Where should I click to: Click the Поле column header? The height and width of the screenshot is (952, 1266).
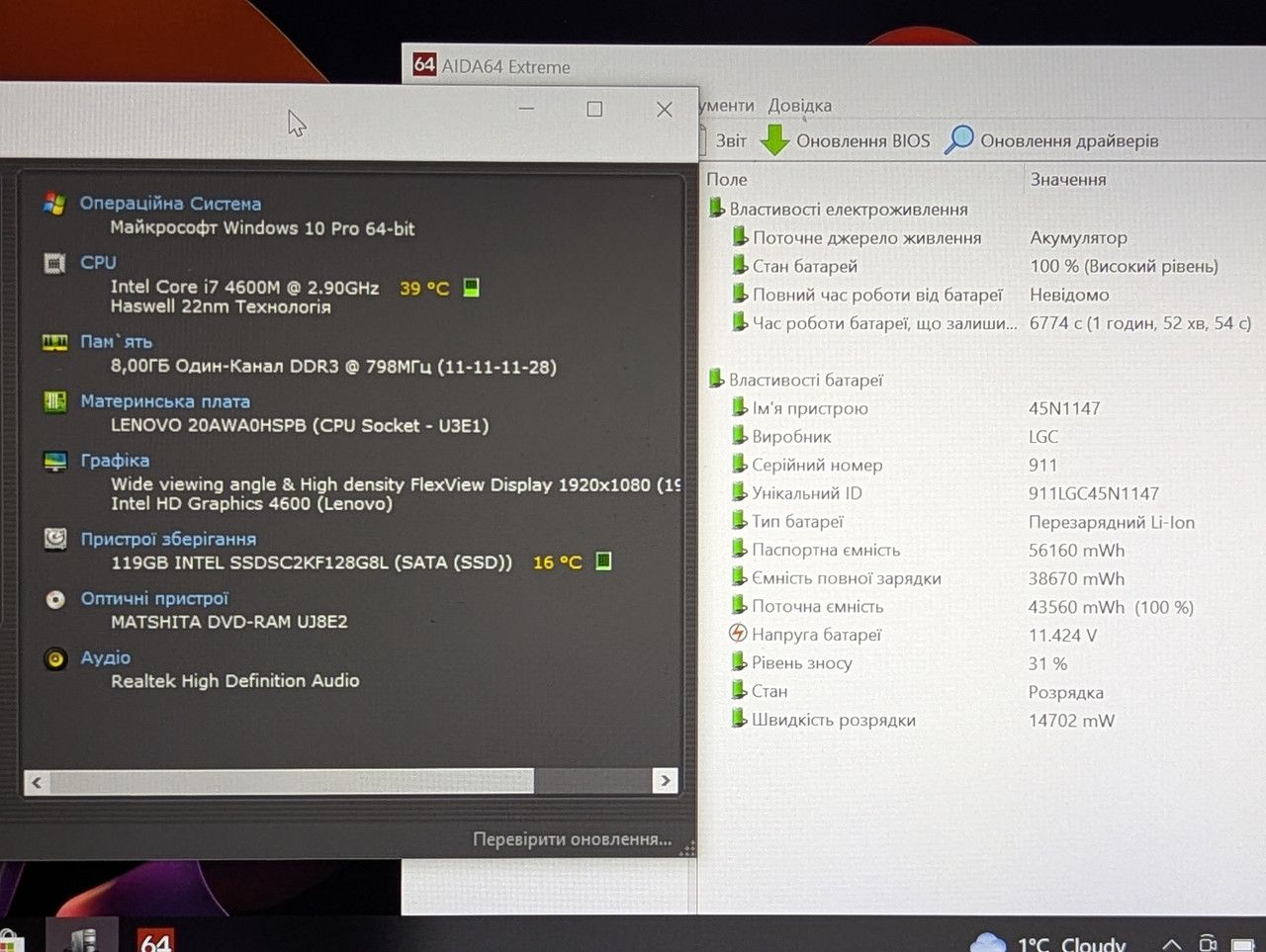click(727, 179)
